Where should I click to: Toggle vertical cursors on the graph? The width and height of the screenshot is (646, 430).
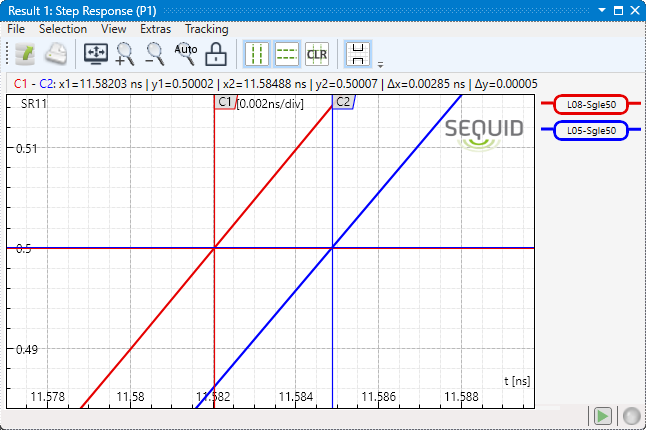click(x=258, y=54)
